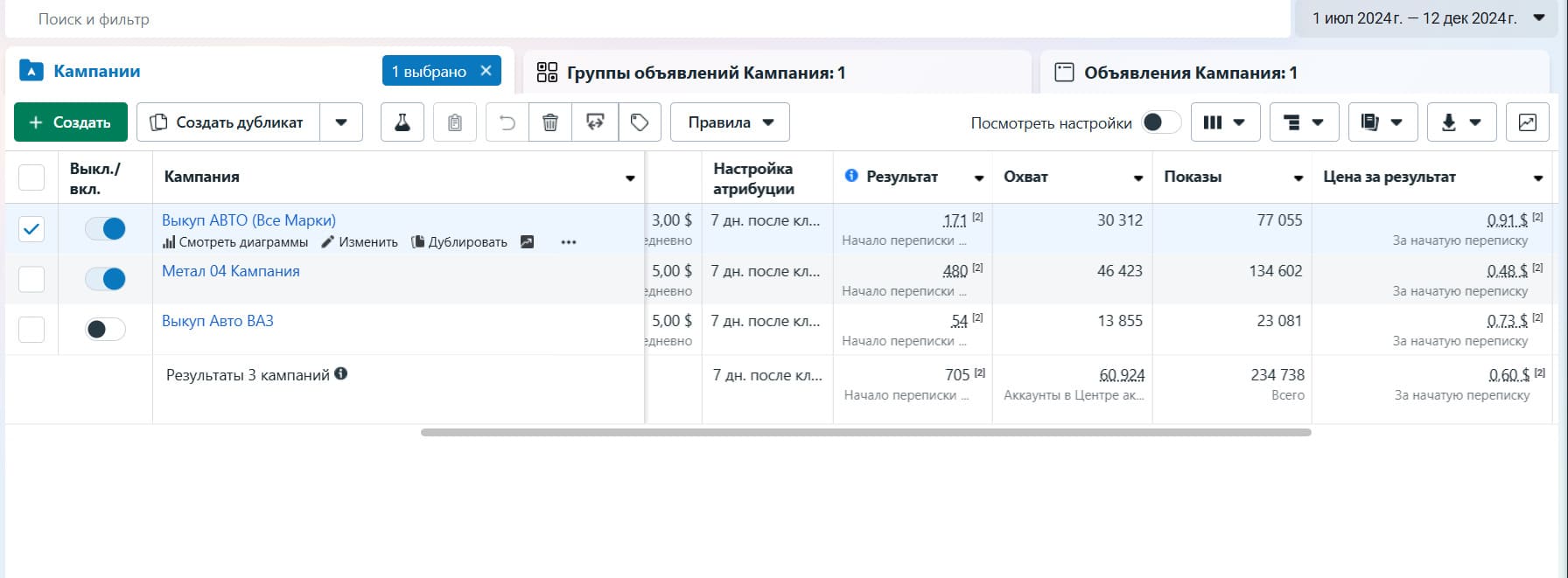Turn off the Метал 04 Кампания toggle
This screenshot has height=578, width=1568.
click(106, 279)
